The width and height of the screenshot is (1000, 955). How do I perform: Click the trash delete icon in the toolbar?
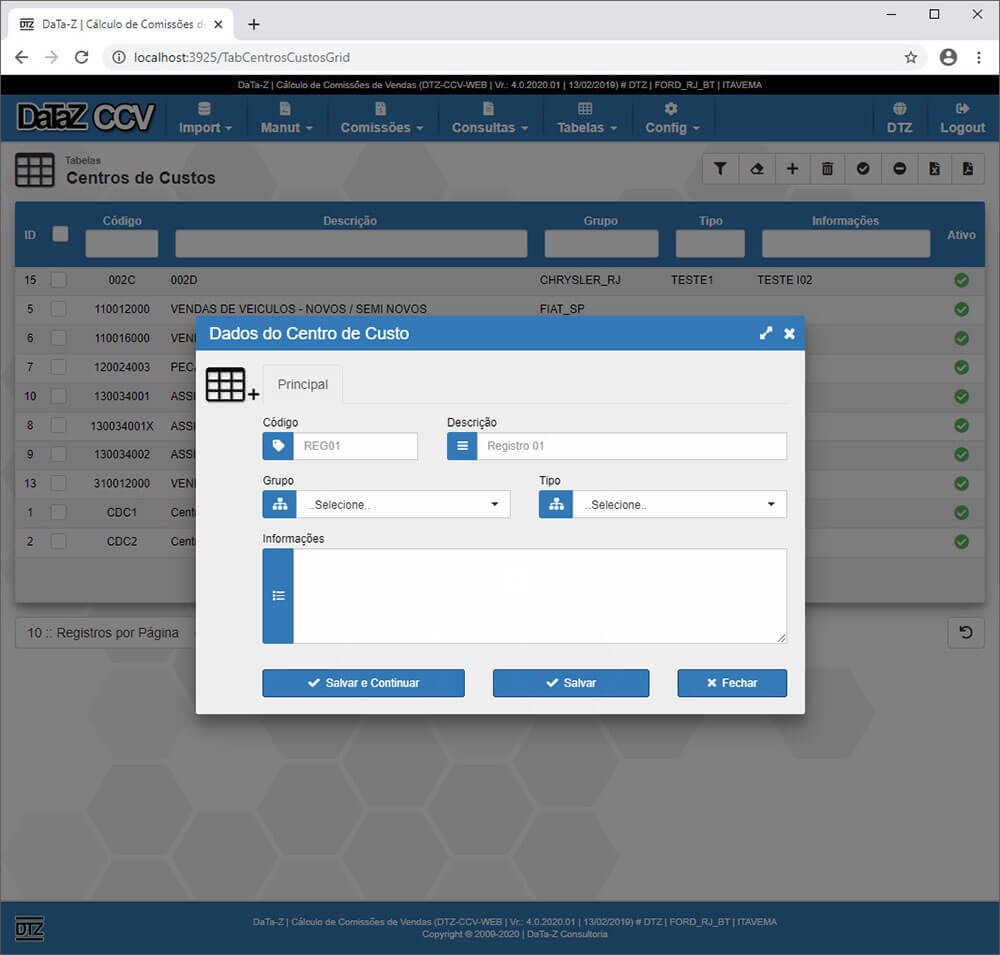tap(827, 169)
